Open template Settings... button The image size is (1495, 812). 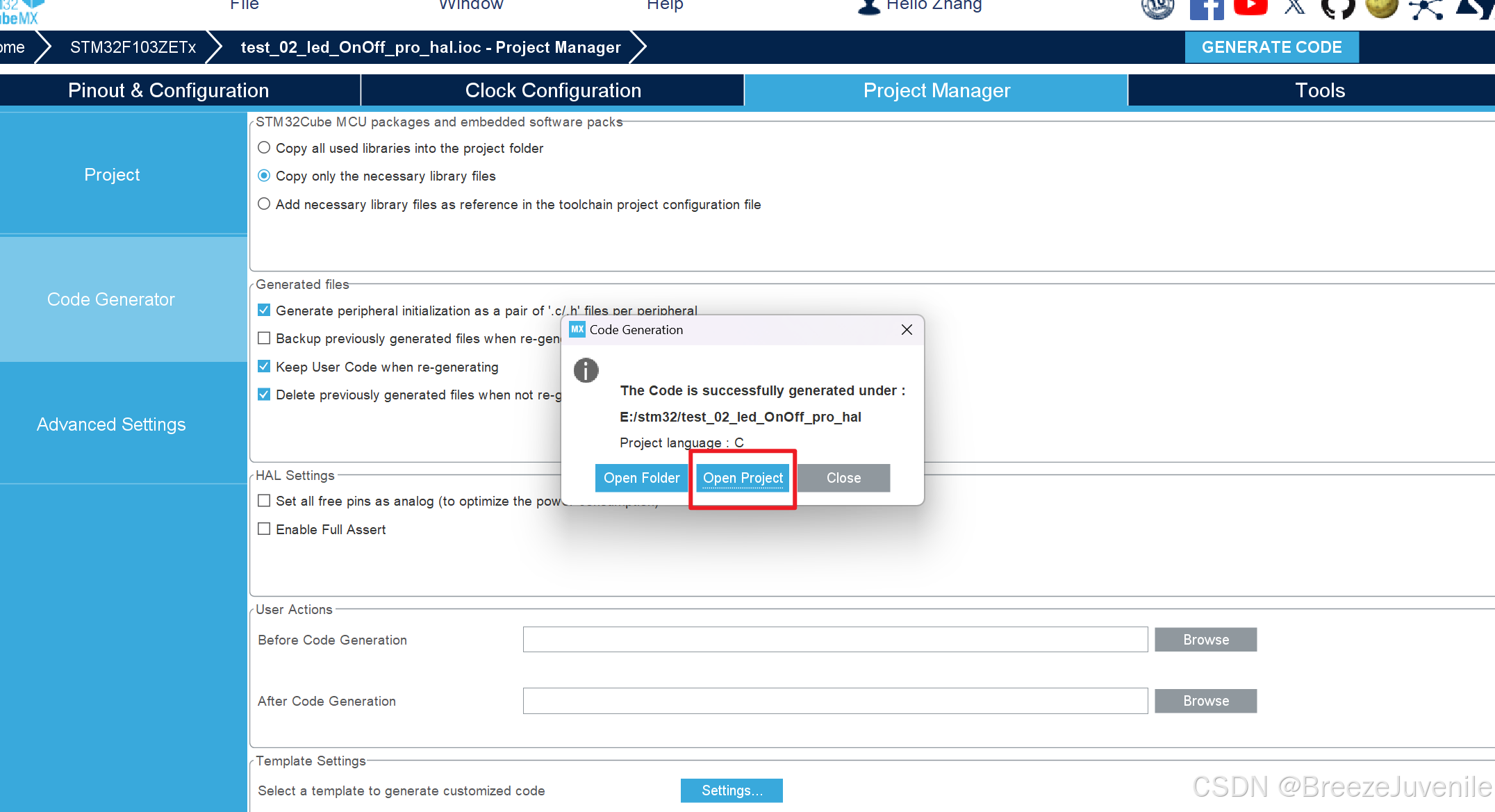(732, 790)
